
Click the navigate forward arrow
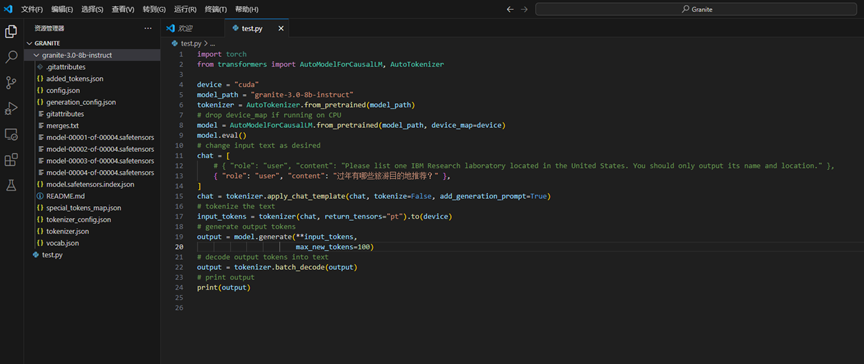[524, 9]
